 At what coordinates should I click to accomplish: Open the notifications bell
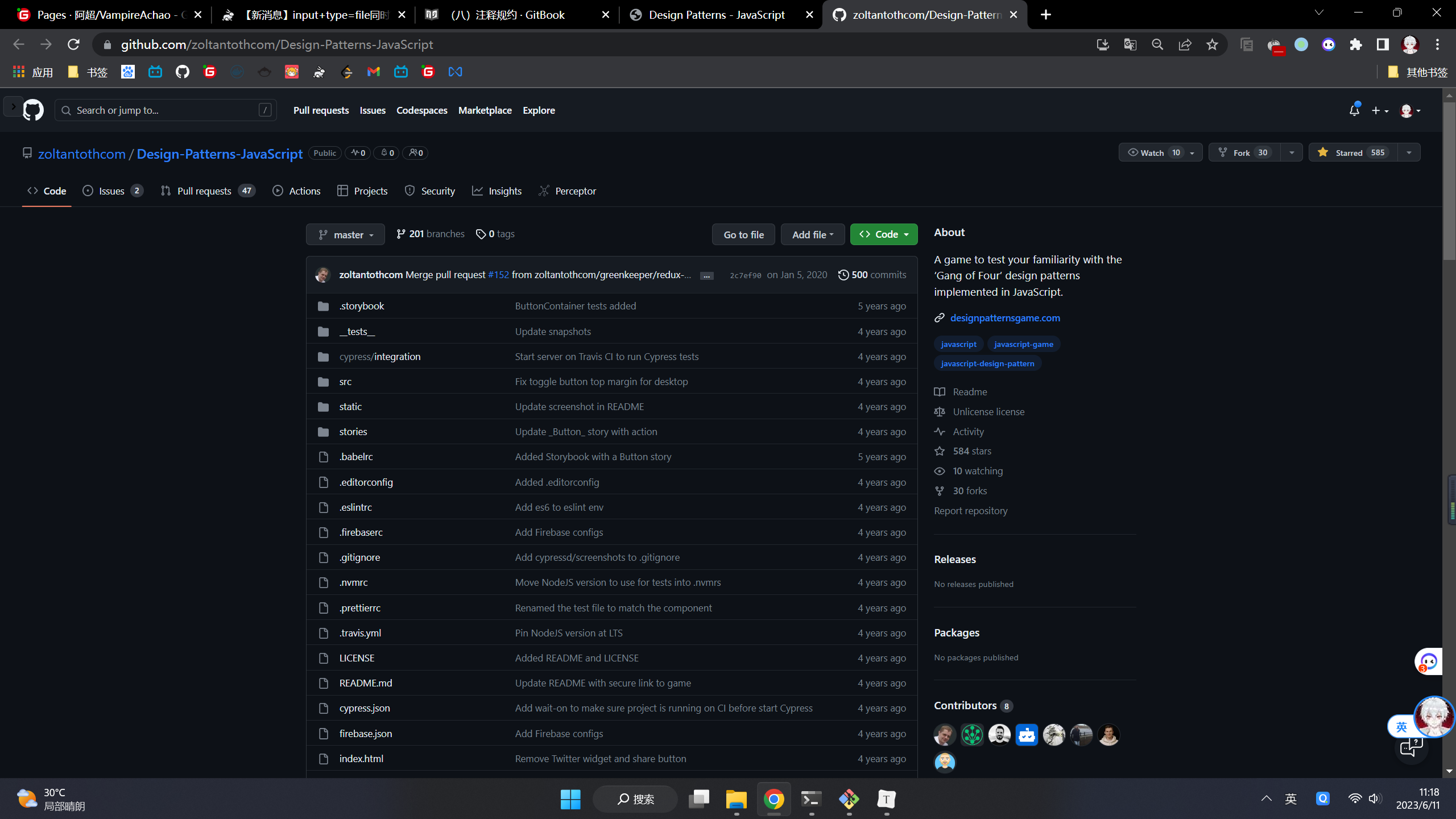[1354, 110]
